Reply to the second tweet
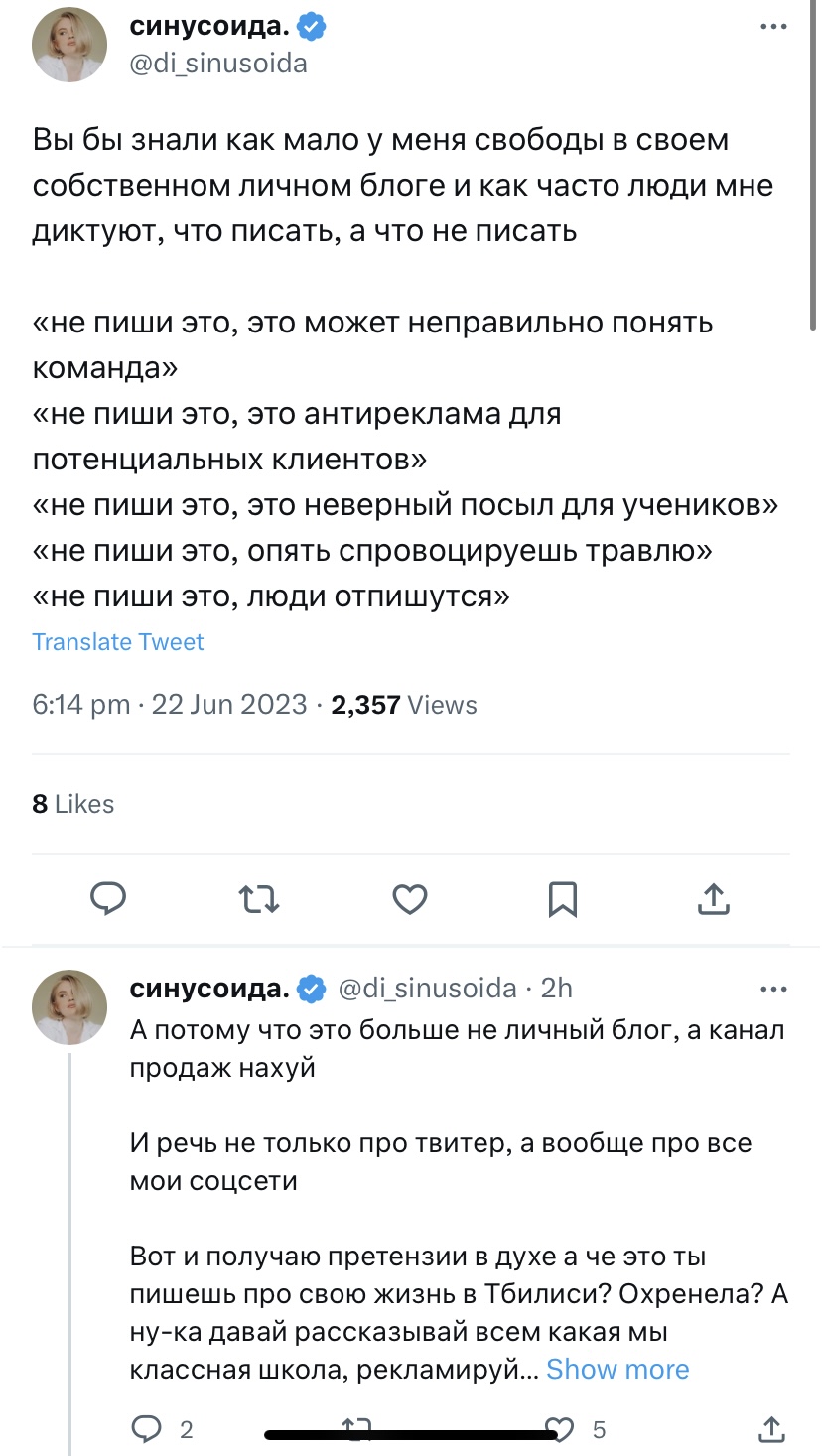Image resolution: width=822 pixels, height=1456 pixels. pyautogui.click(x=148, y=1429)
